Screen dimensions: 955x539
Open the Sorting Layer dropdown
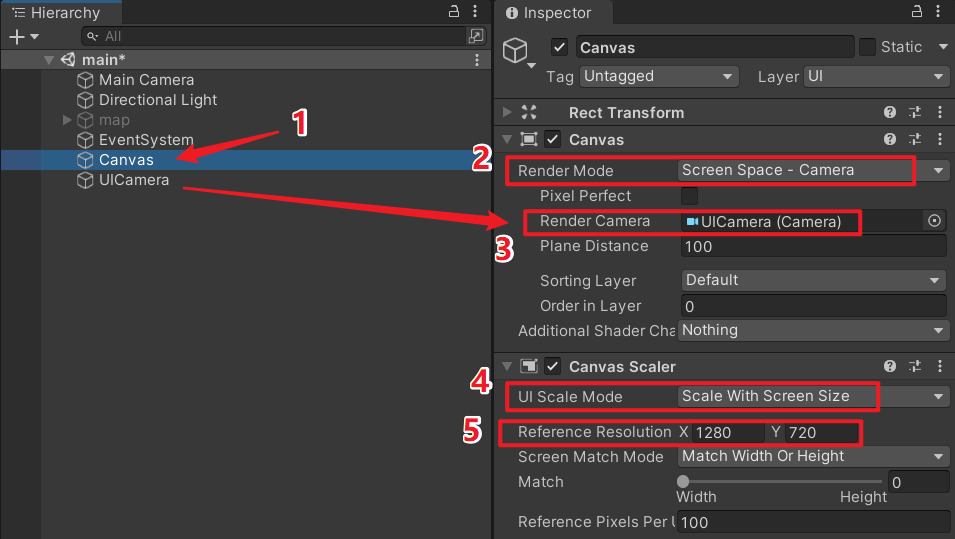(x=812, y=280)
